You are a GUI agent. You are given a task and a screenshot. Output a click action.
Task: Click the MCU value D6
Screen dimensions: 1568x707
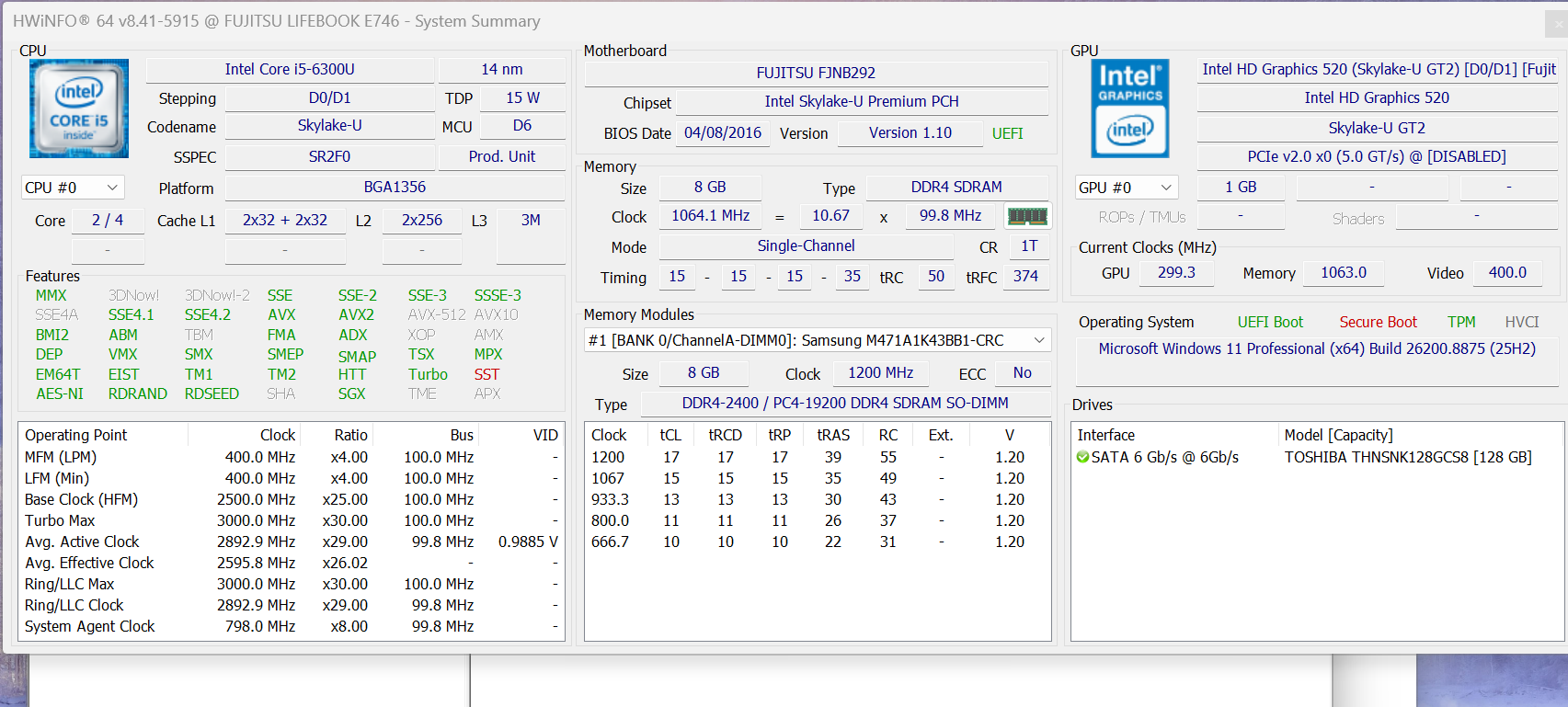pyautogui.click(x=522, y=126)
